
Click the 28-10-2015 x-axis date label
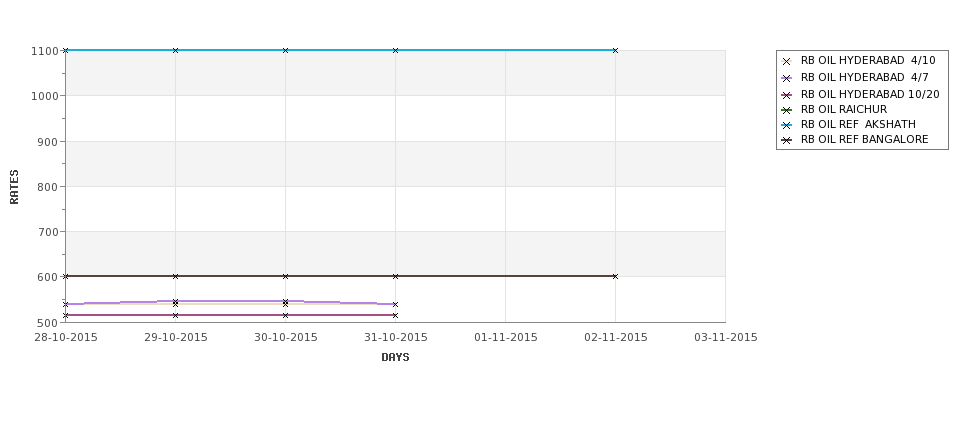point(66,338)
